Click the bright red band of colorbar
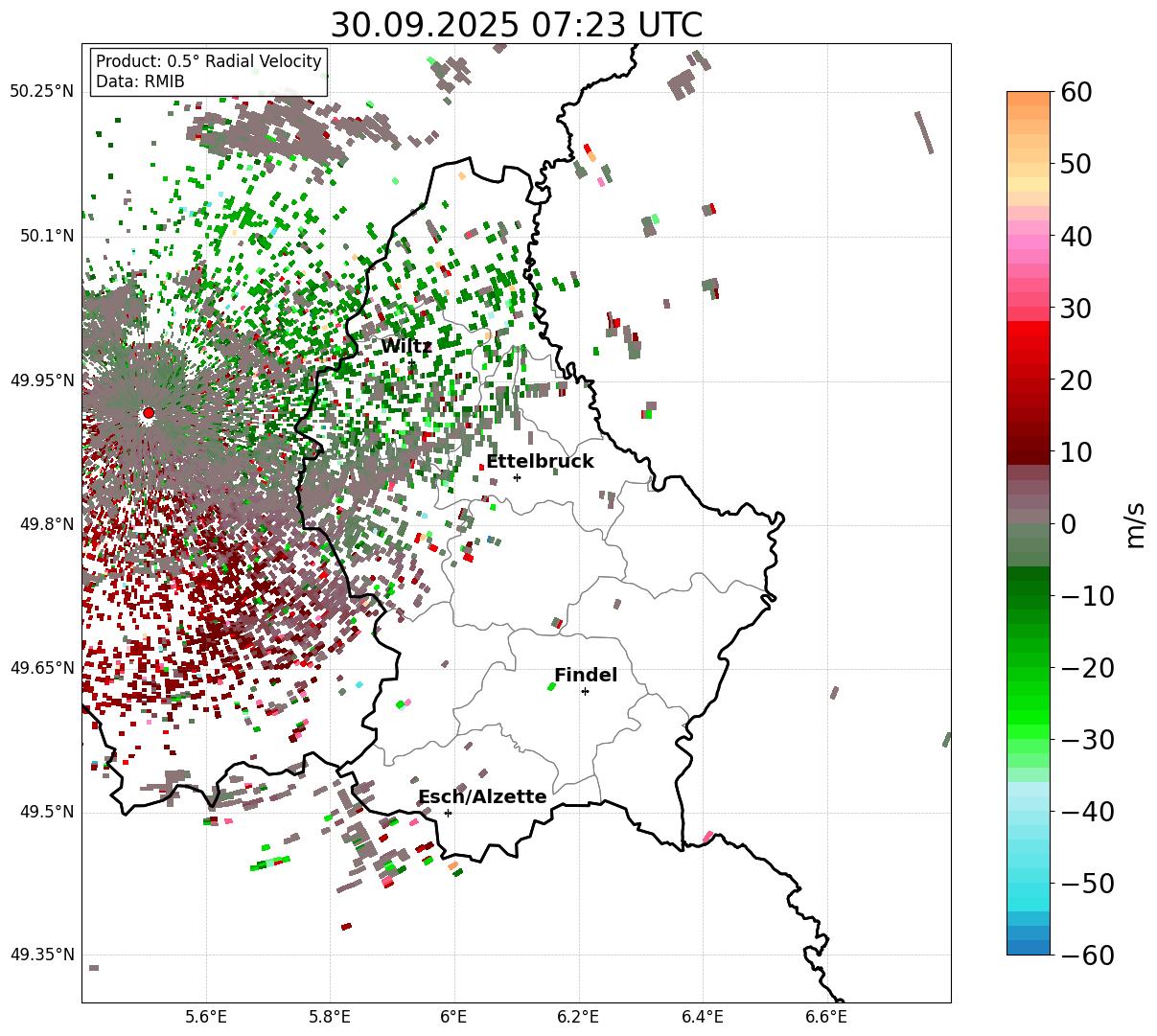 pos(1029,329)
